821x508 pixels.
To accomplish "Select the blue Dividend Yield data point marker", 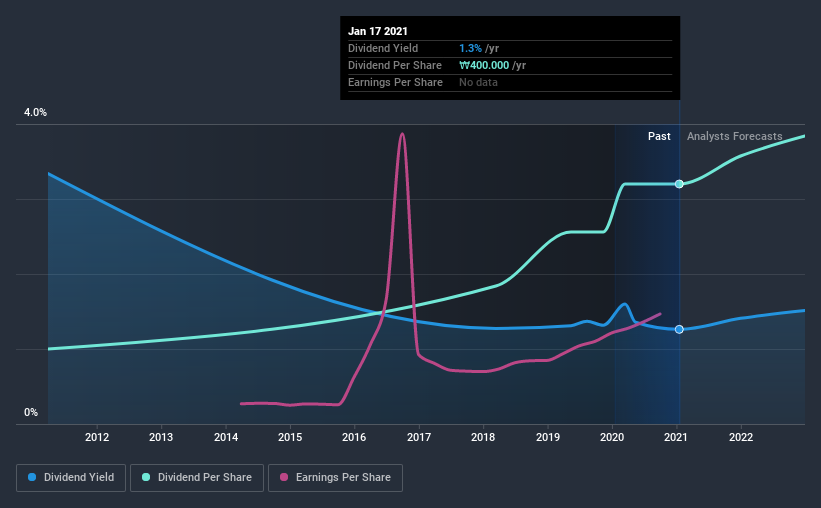I will [x=679, y=329].
